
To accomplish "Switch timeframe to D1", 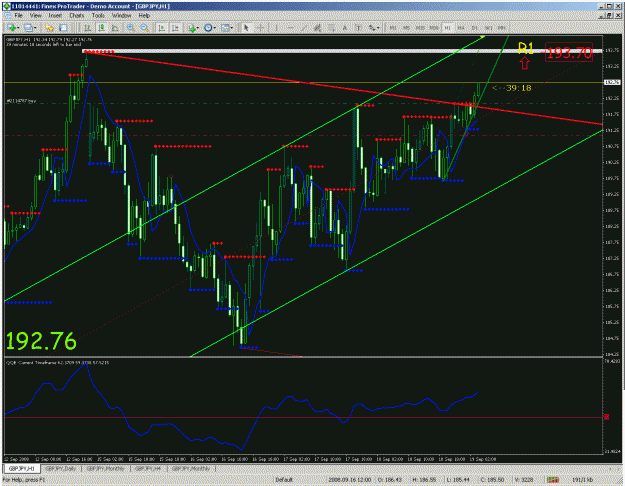I will coord(475,28).
